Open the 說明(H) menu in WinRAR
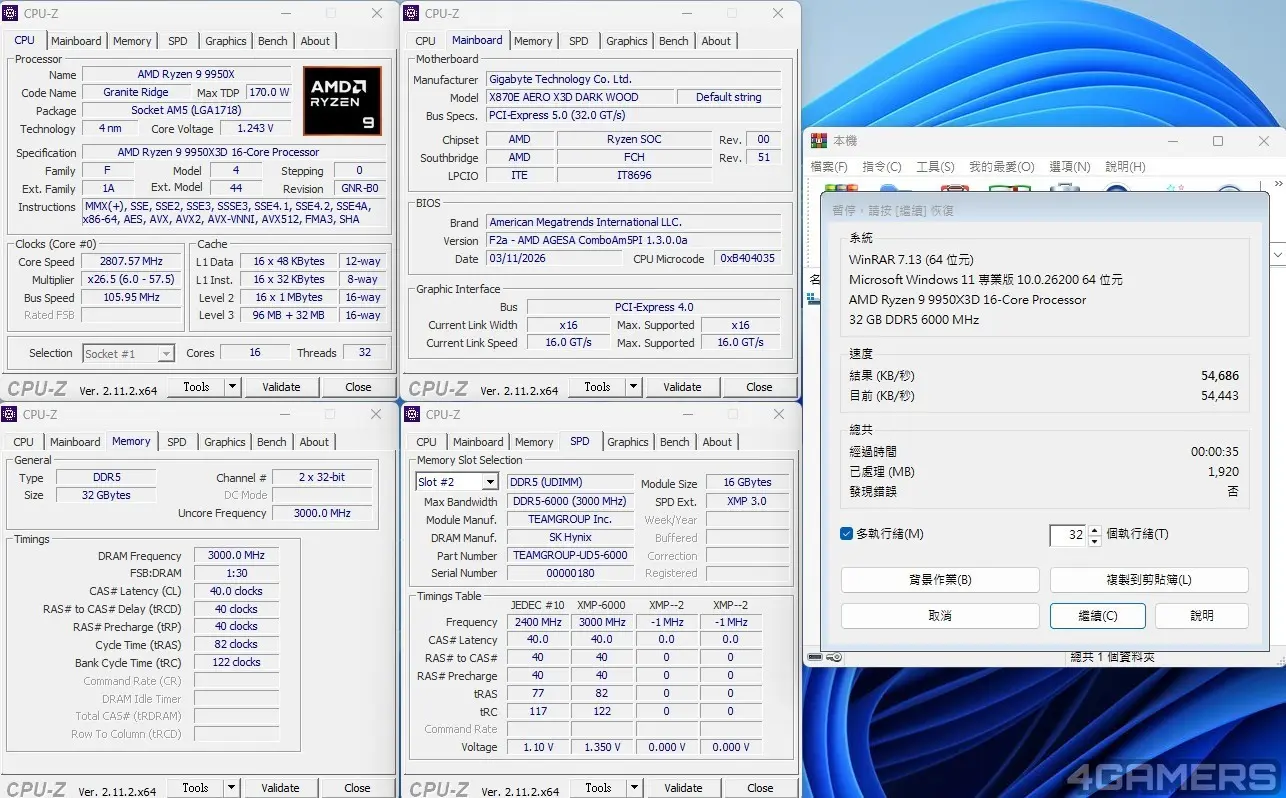 coord(1125,167)
